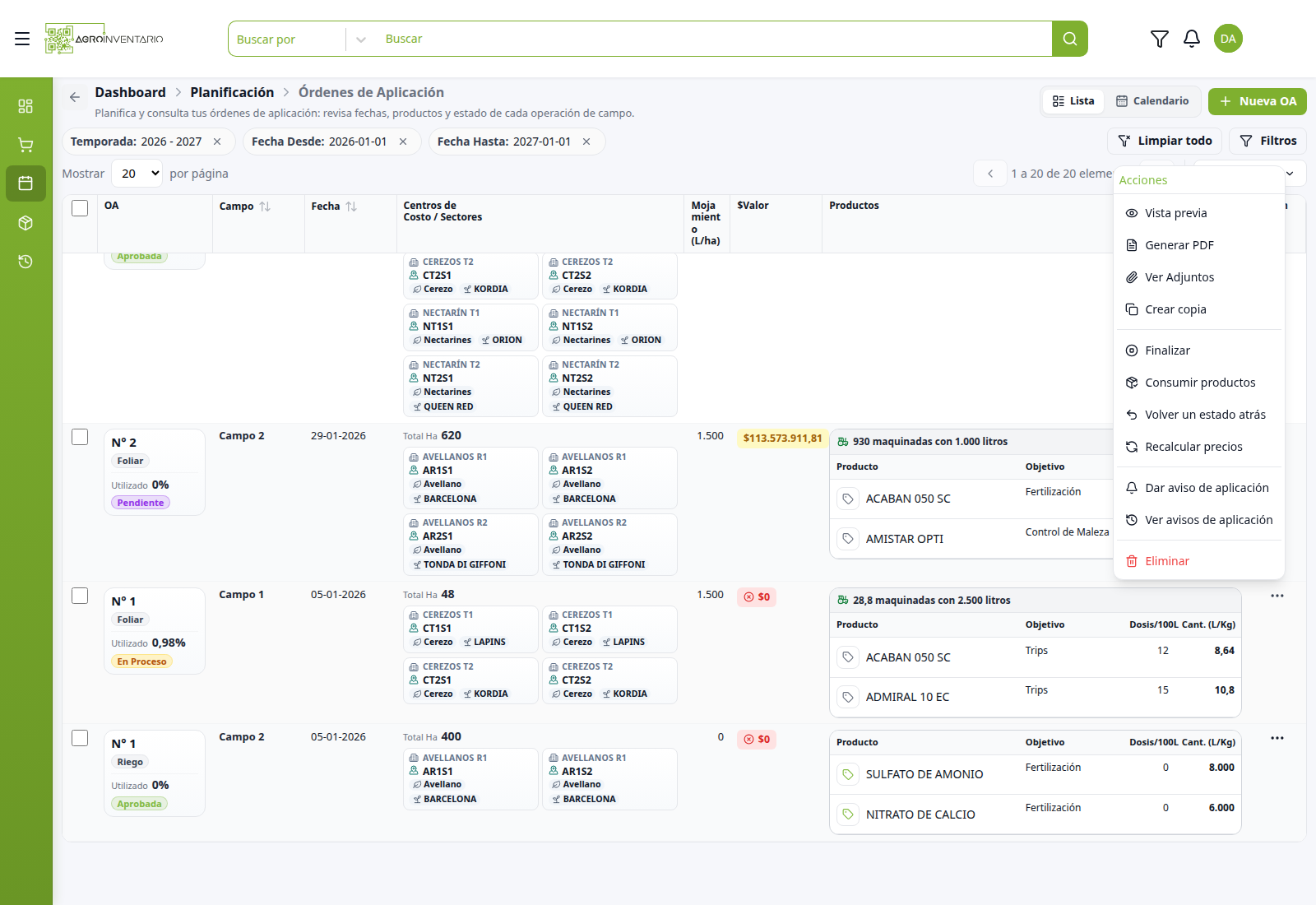Click tag icon next to SULFATO DE AMONIO
This screenshot has height=905, width=1316.
tap(848, 774)
